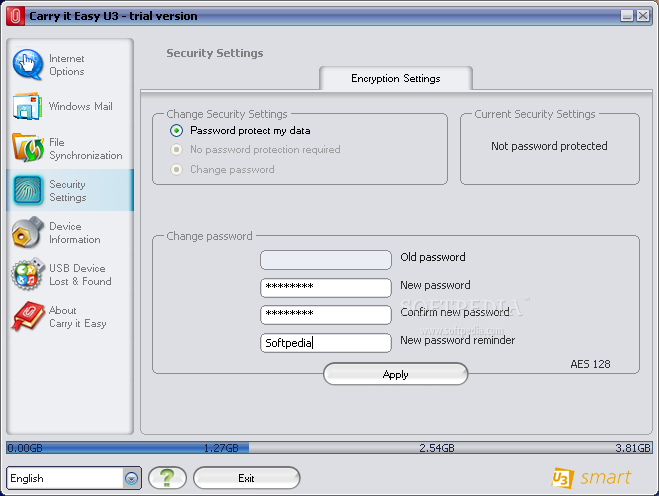659x496 pixels.
Task: Click the U3 smart logo
Action: pyautogui.click(x=591, y=478)
